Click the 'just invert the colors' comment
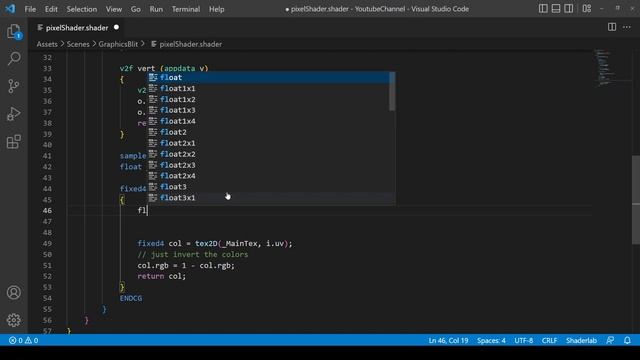Screen dimensions: 640x360 click(193, 255)
